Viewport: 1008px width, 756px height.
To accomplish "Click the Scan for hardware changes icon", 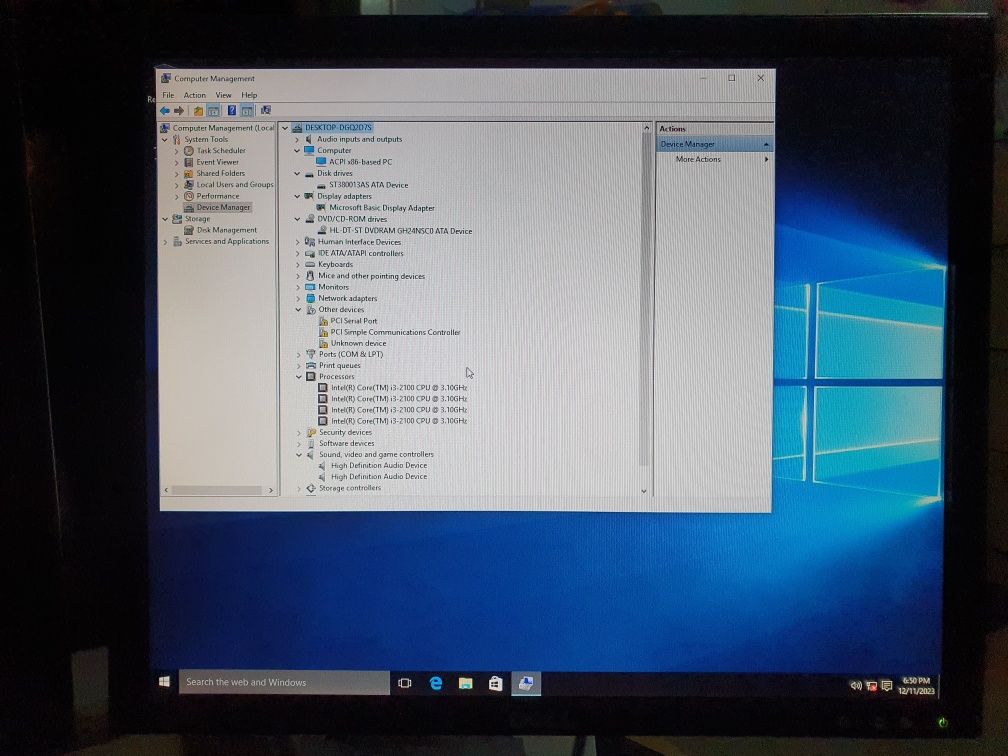I will pos(266,111).
